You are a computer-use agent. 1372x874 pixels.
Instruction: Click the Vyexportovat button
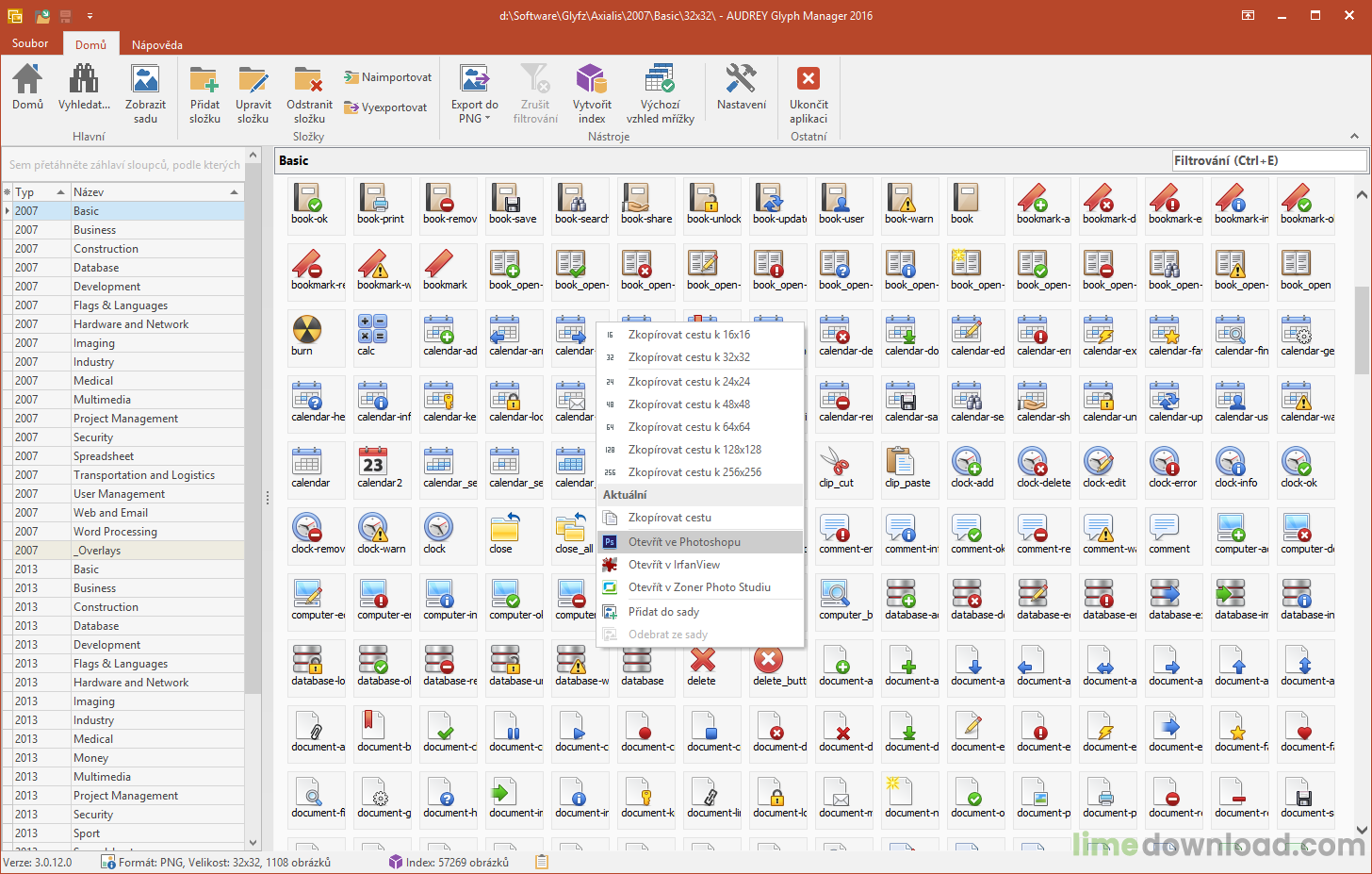[x=386, y=107]
